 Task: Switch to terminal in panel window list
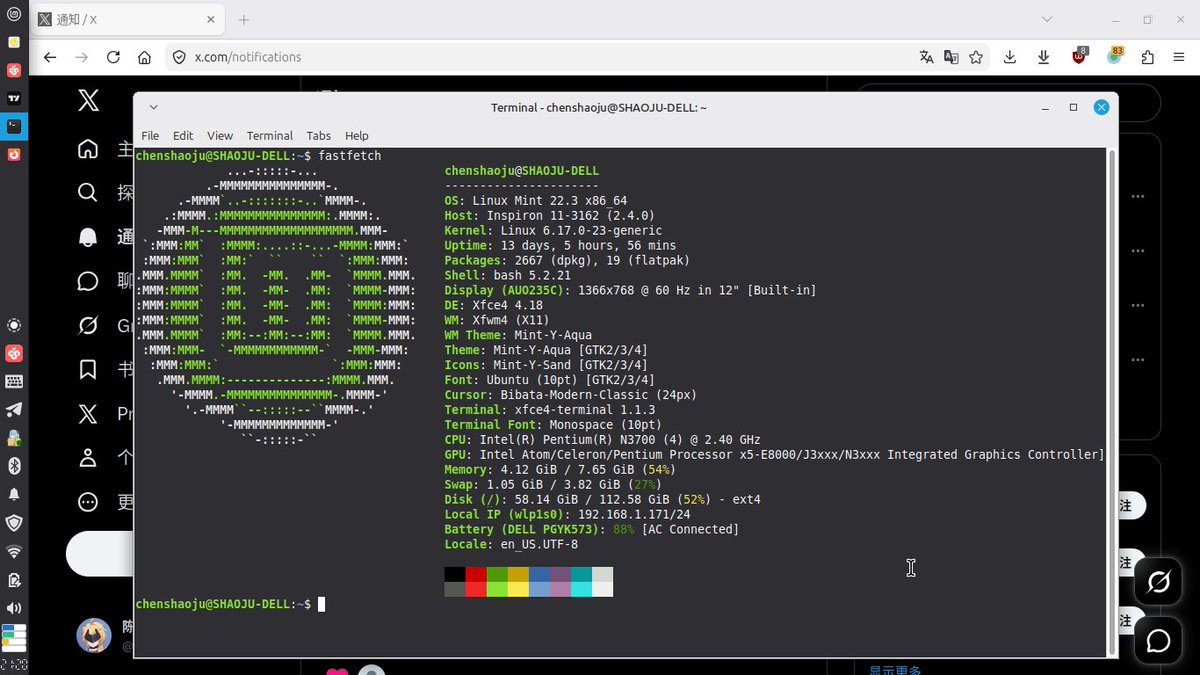tap(14, 126)
